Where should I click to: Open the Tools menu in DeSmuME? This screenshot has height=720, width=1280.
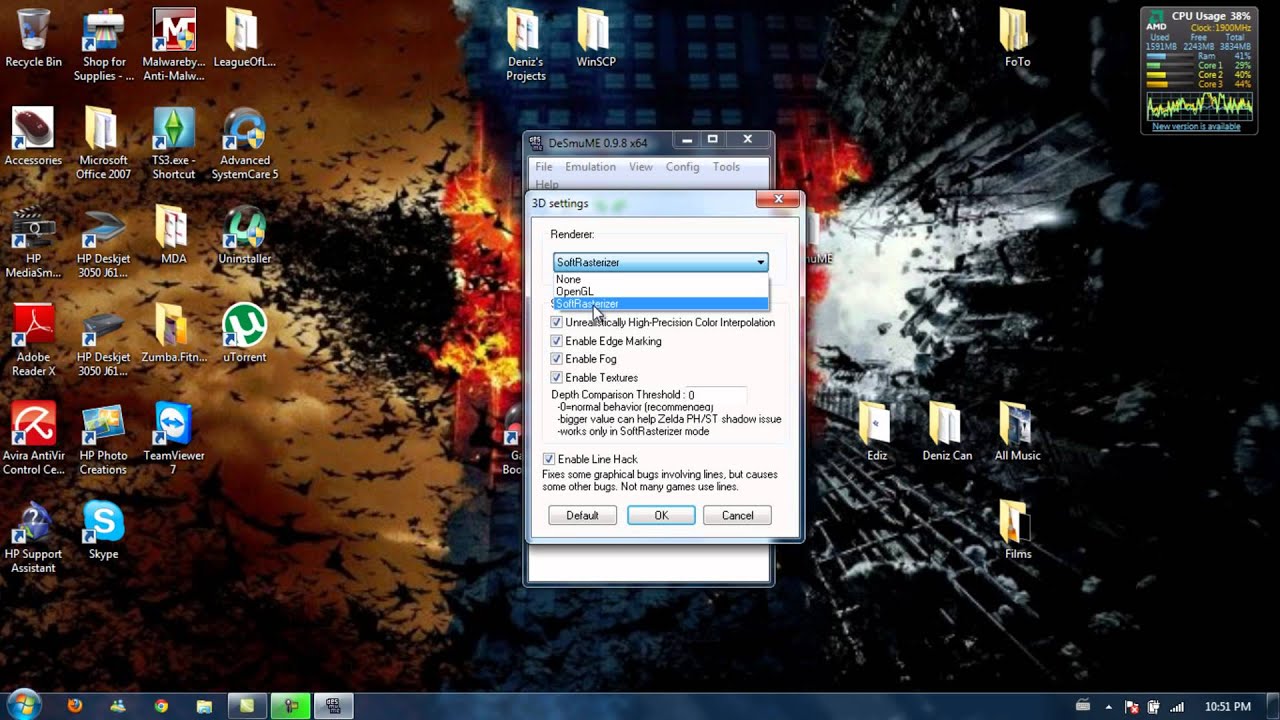pyautogui.click(x=726, y=167)
